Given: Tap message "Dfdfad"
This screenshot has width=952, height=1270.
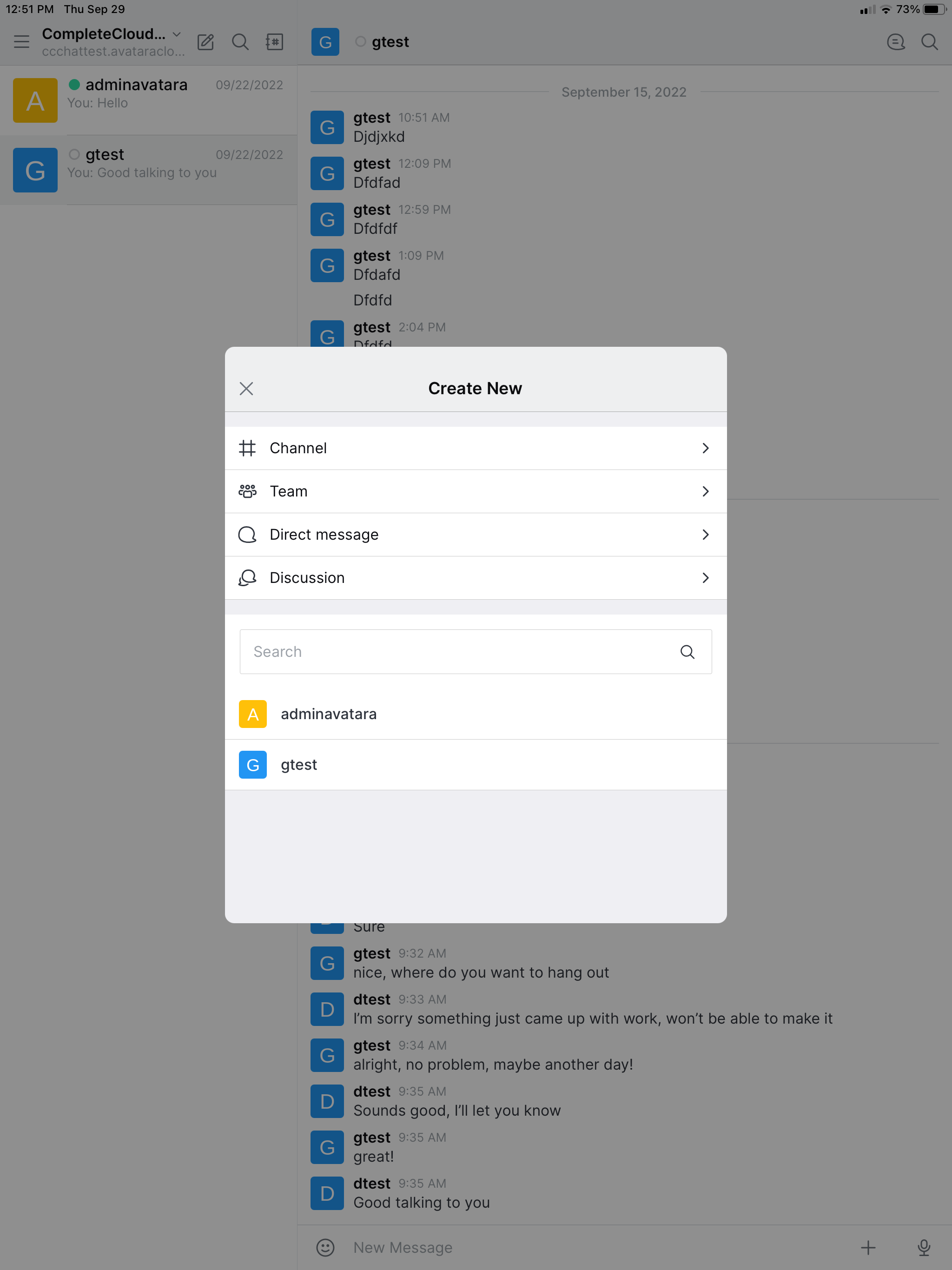Looking at the screenshot, I should (377, 183).
